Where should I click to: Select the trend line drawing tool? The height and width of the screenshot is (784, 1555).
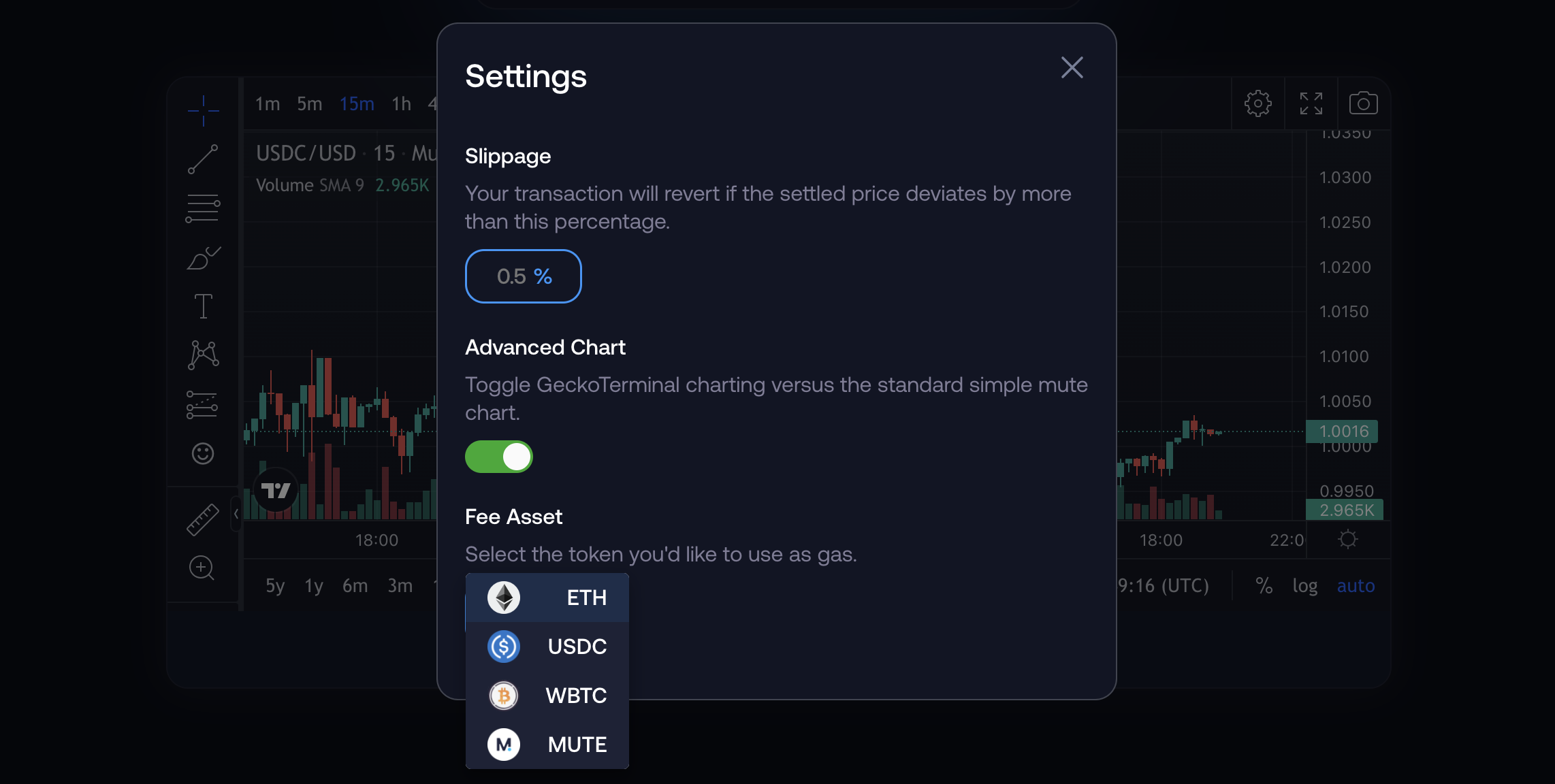[202, 159]
